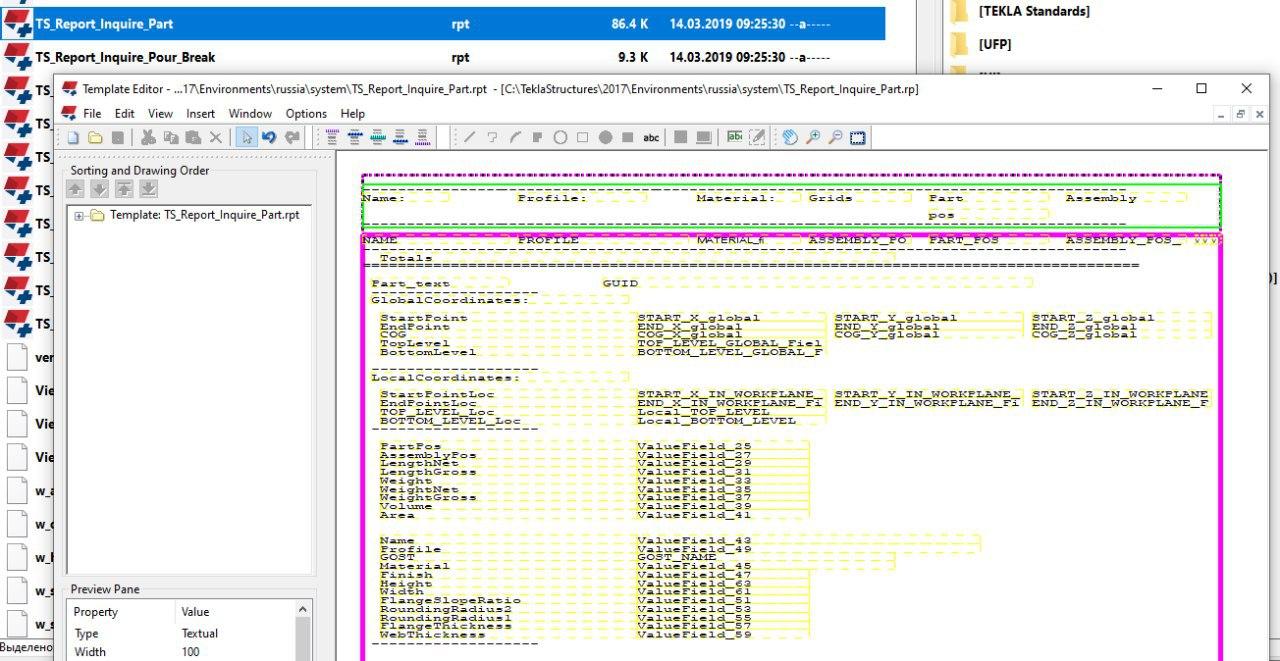Open the [TEKLA Standards] folder
This screenshot has height=661, width=1280.
(1034, 11)
